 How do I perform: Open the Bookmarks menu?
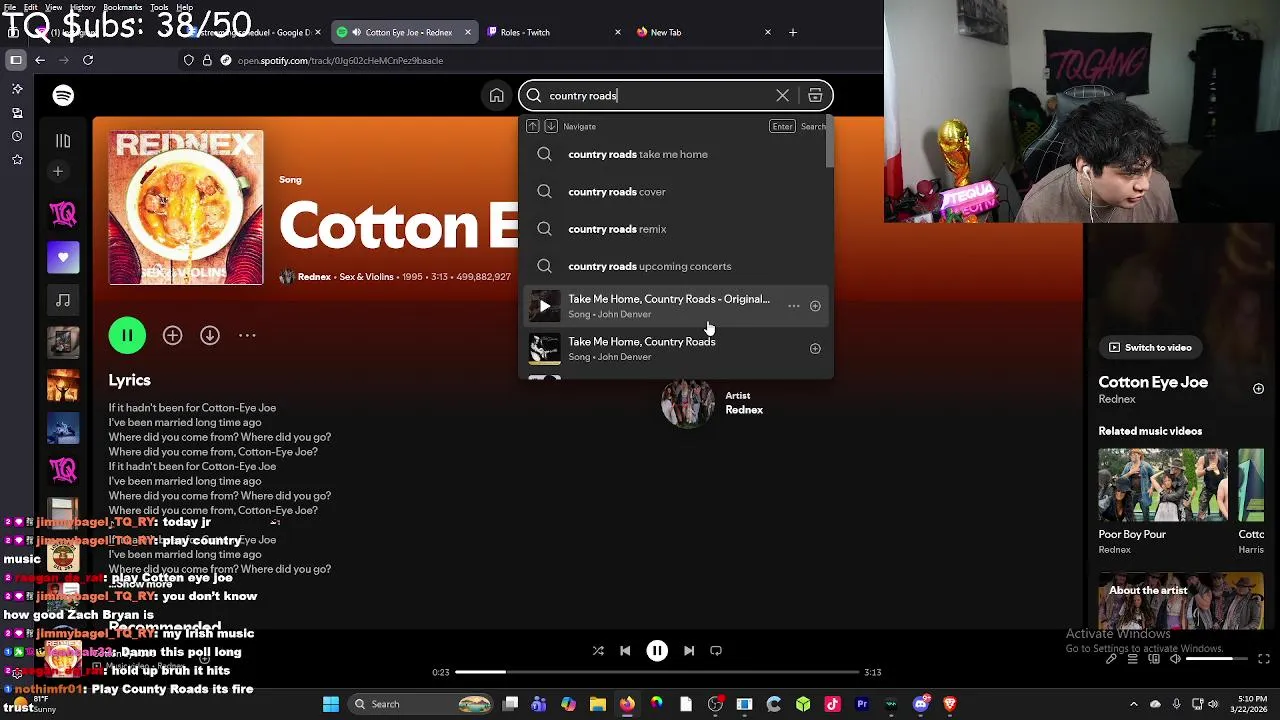point(122,7)
